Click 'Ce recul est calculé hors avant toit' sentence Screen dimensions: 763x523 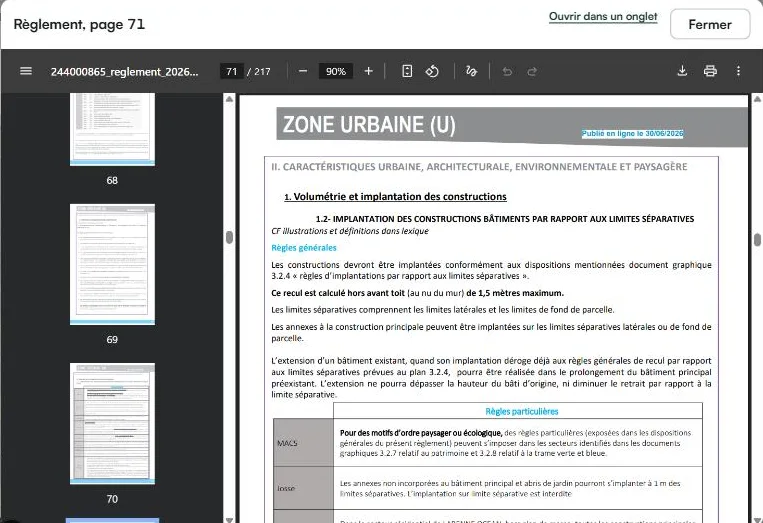pyautogui.click(x=418, y=293)
